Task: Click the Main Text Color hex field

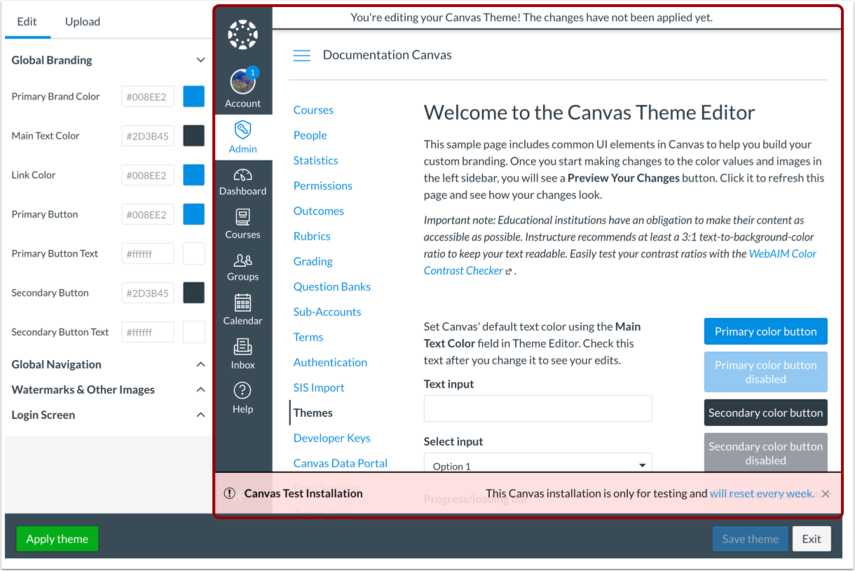Action: coord(148,136)
